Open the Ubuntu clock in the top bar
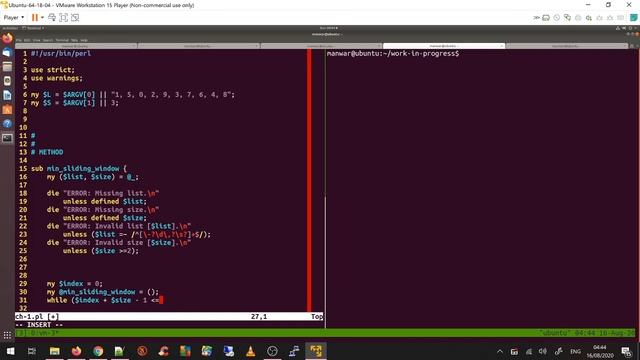Screen dimensions: 640x360 click(329, 28)
